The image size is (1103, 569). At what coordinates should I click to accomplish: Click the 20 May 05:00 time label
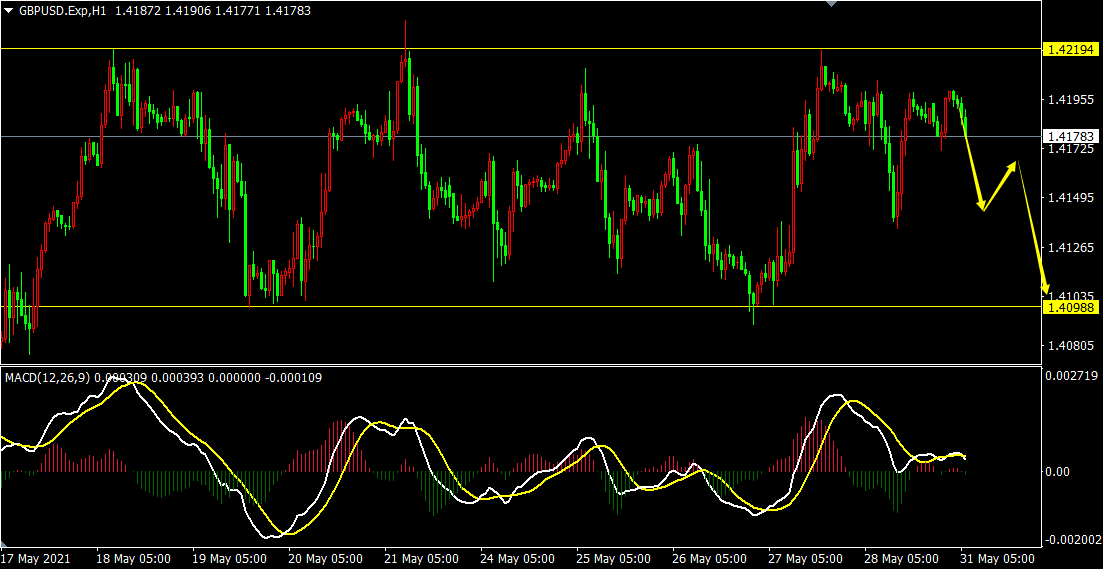pyautogui.click(x=325, y=558)
